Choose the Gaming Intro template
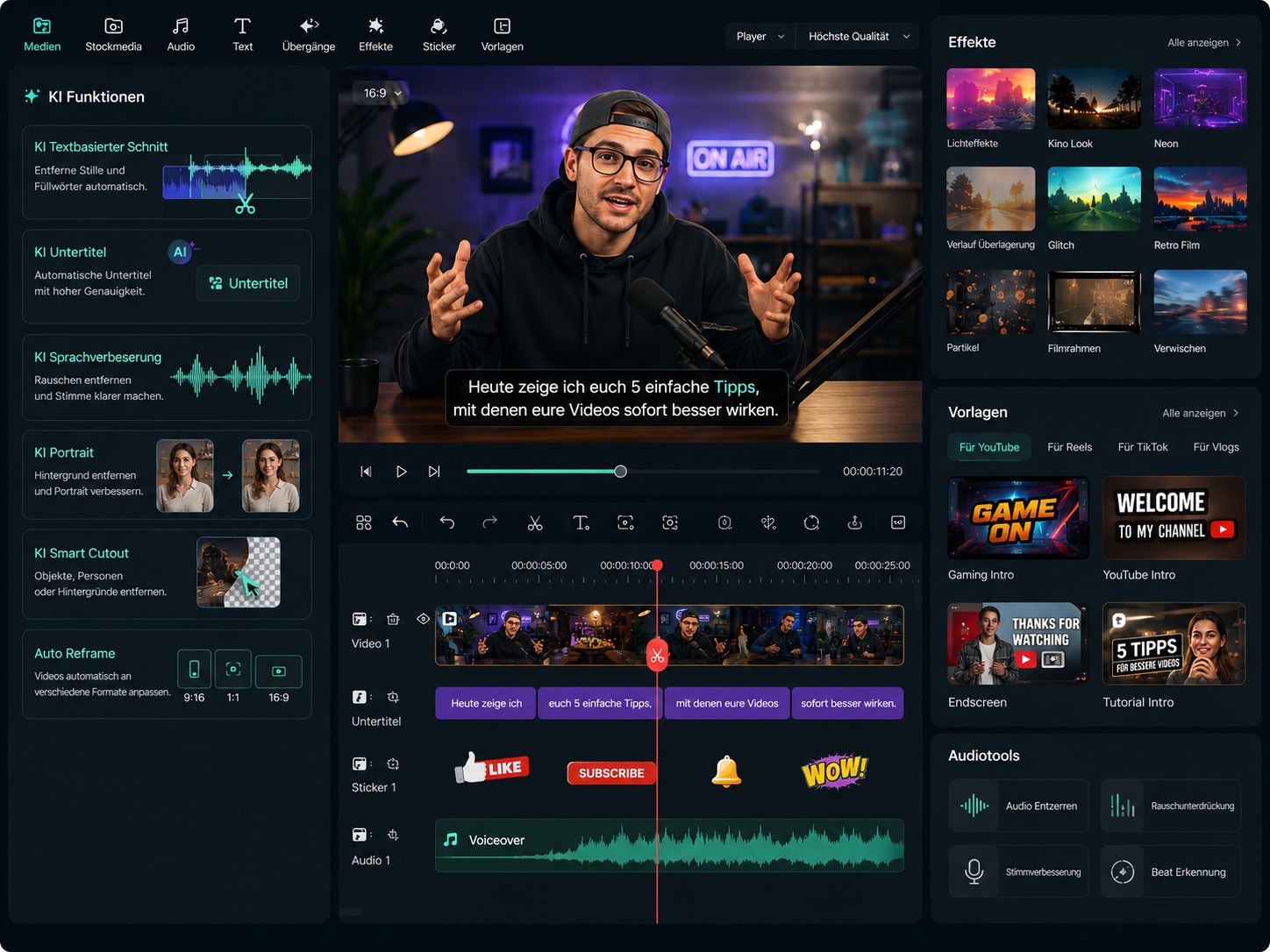 pos(1018,518)
